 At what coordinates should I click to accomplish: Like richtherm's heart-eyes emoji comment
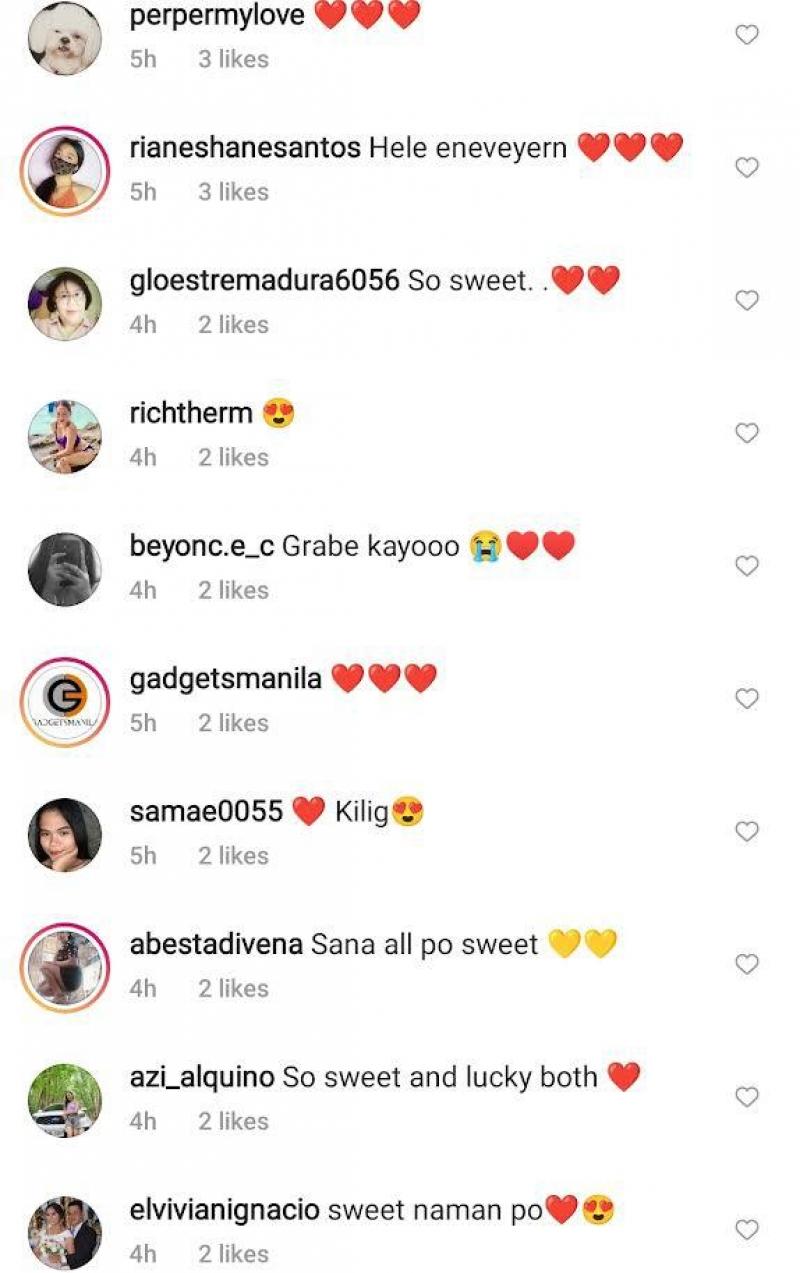point(747,433)
